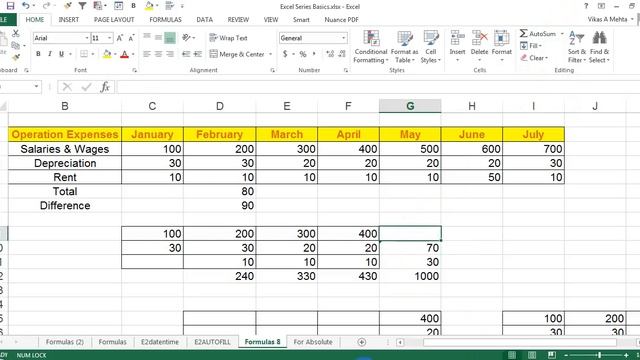The width and height of the screenshot is (640, 360).
Task: Toggle Bottom Align in Alignment group
Action: pyautogui.click(x=170, y=38)
